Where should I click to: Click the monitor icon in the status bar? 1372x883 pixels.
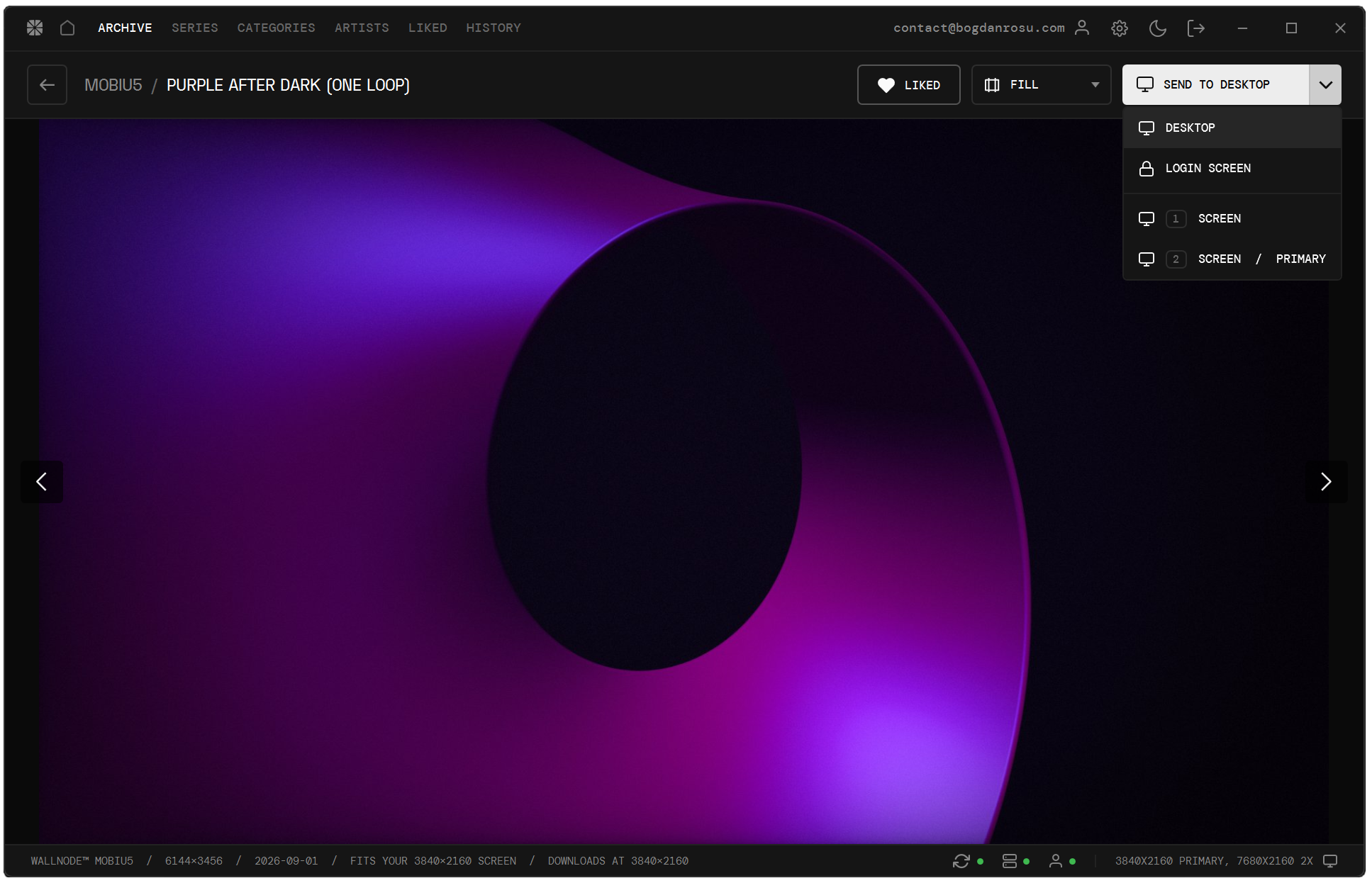coord(1331,861)
